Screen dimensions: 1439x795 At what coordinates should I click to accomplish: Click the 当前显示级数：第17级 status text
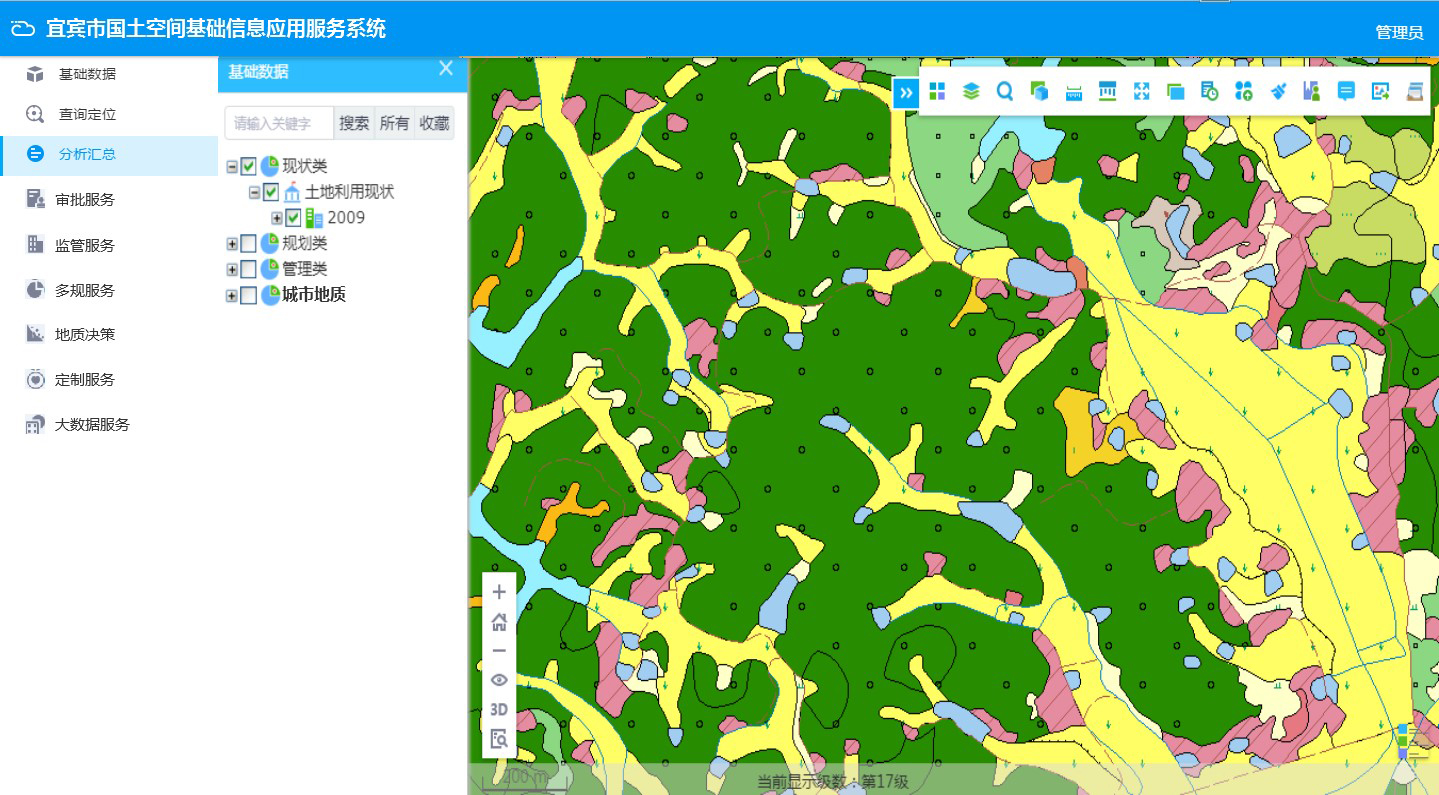pyautogui.click(x=832, y=781)
